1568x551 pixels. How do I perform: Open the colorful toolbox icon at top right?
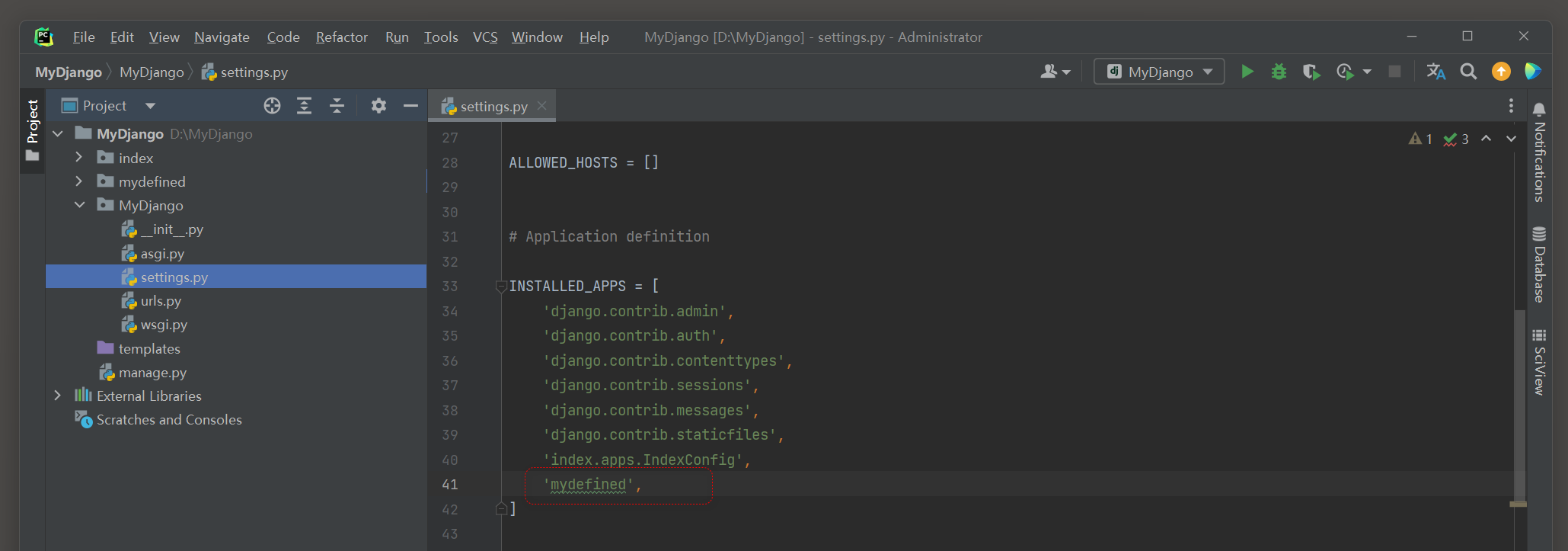coord(1533,72)
